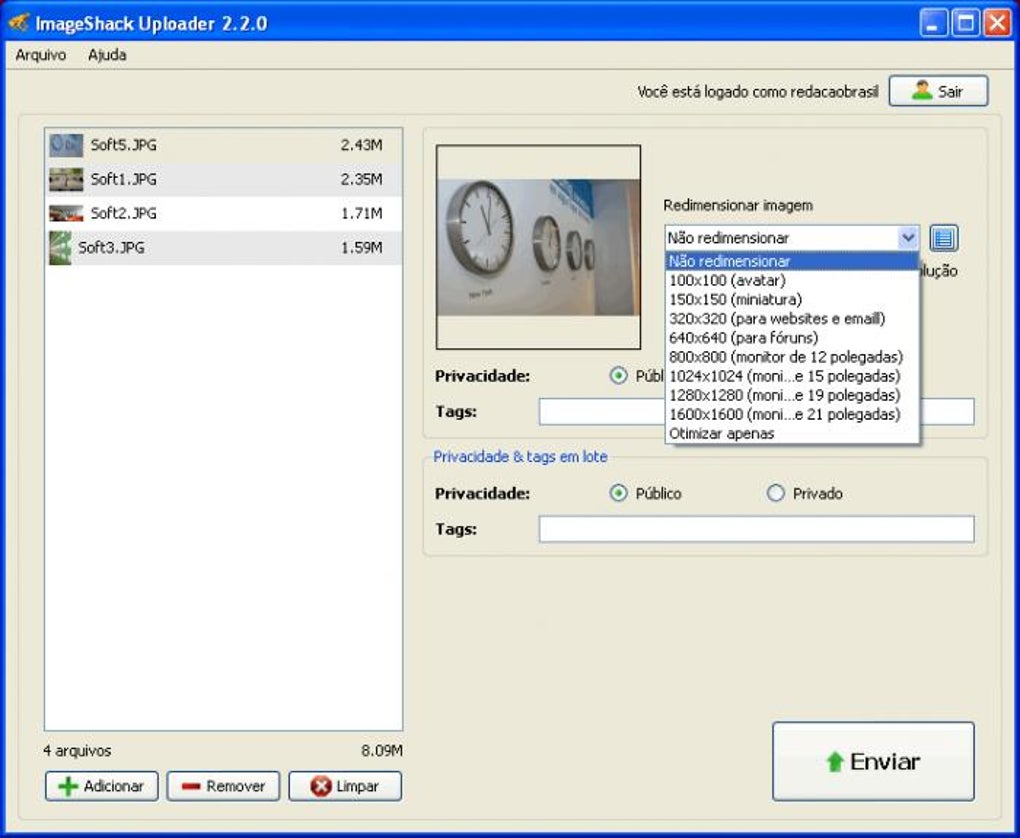This screenshot has height=838, width=1020.
Task: Choose 1280x1280 19 polegadas option
Action: tap(792, 395)
